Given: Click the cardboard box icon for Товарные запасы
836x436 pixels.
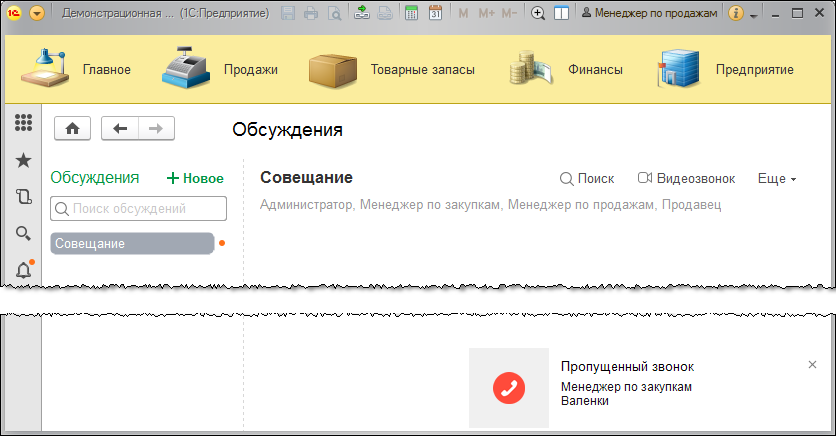Looking at the screenshot, I should pyautogui.click(x=333, y=70).
